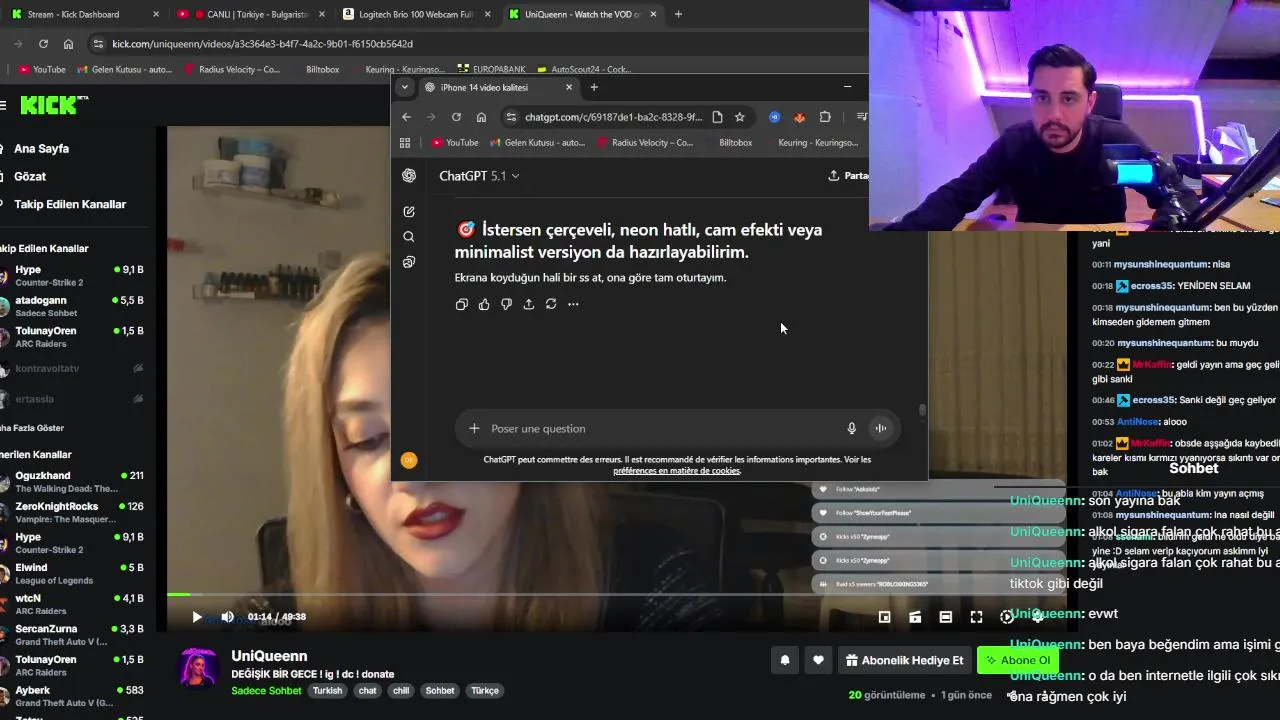Image resolution: width=1280 pixels, height=720 pixels.
Task: Open tab search dropdown in ChatGPT window
Action: click(x=404, y=87)
